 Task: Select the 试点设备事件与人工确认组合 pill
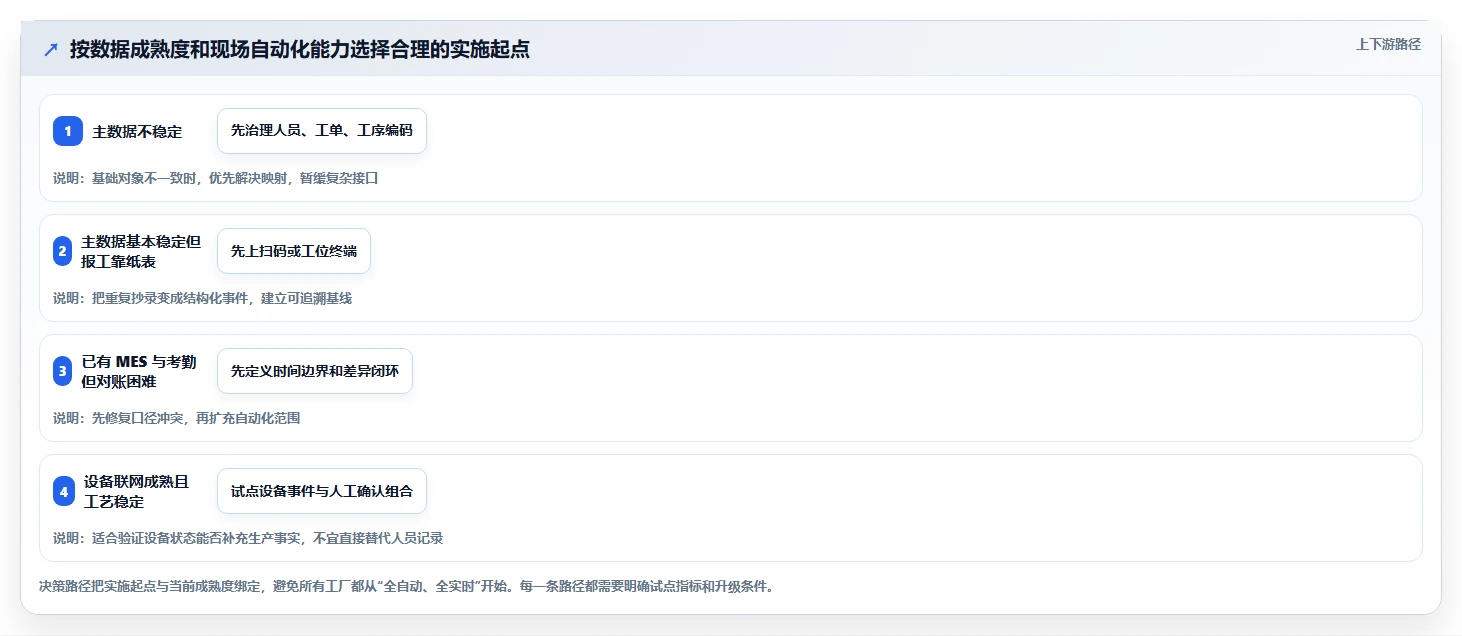pos(322,491)
